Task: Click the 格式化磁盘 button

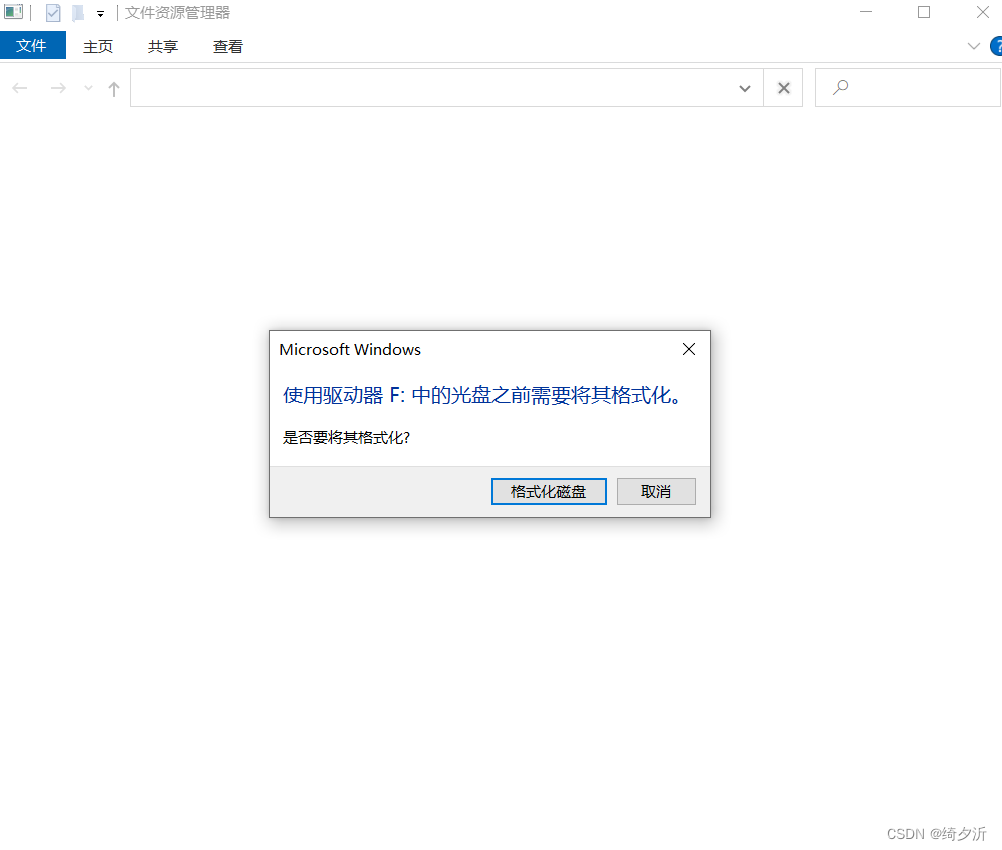Action: [x=548, y=491]
